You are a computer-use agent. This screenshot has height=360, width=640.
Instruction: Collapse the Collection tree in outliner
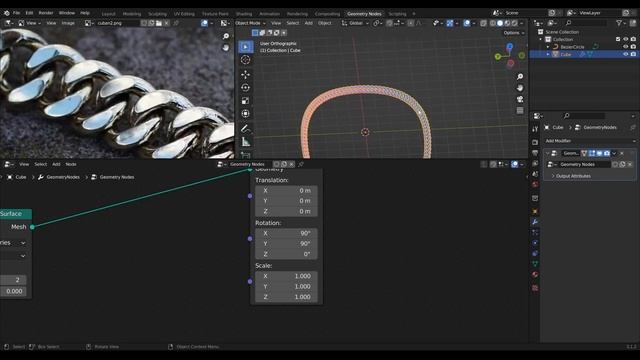tap(541, 40)
